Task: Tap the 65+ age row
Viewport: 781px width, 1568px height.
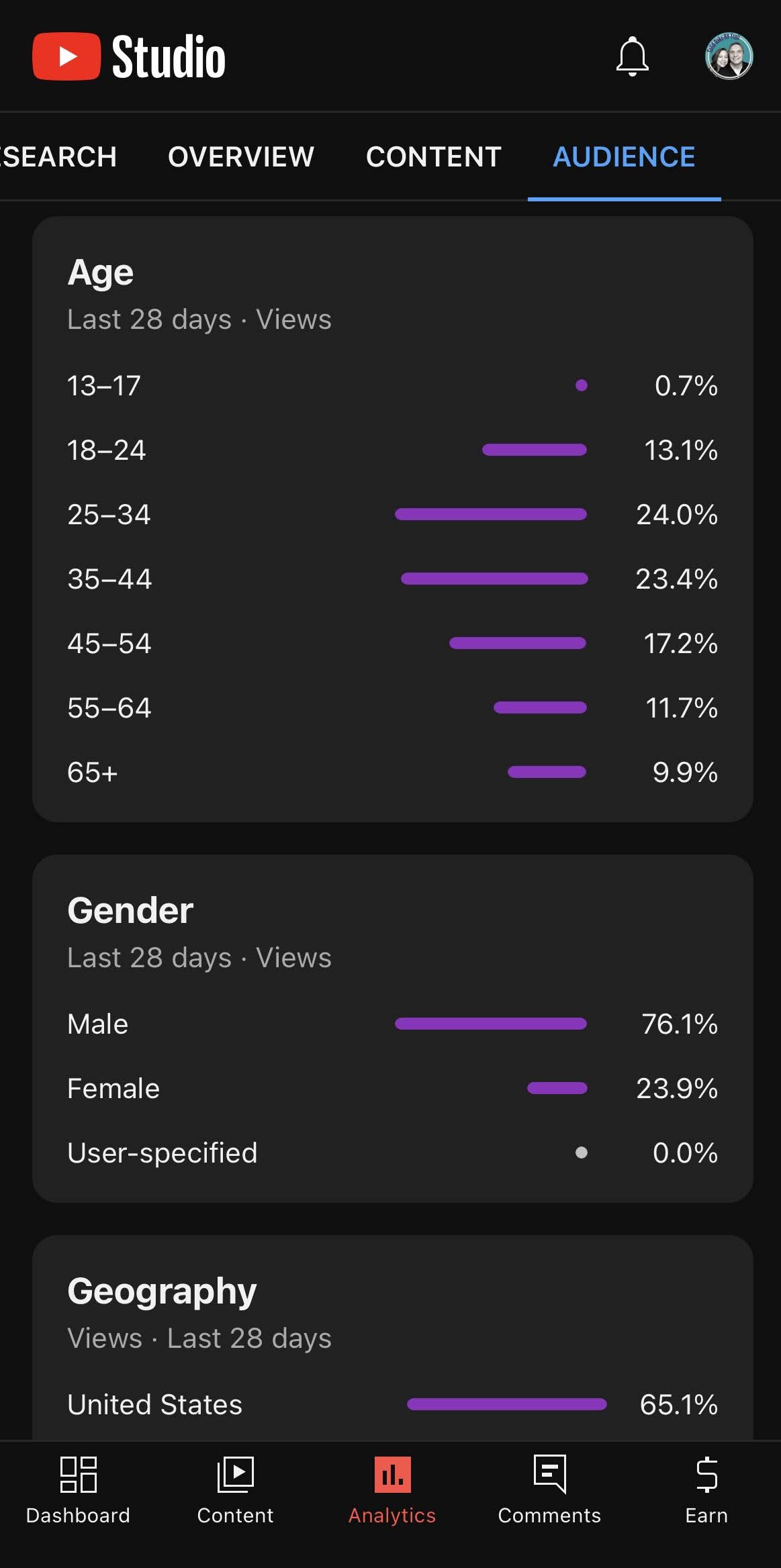Action: click(x=392, y=772)
